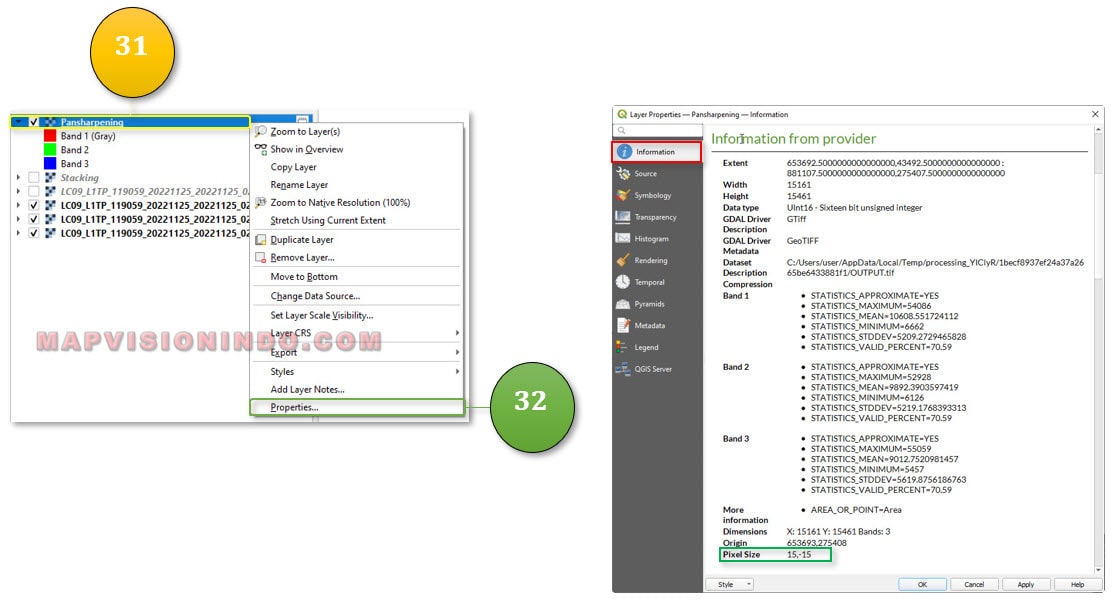Image resolution: width=1114 pixels, height=605 pixels.
Task: Expand the Stacking layer tree
Action: (19, 177)
